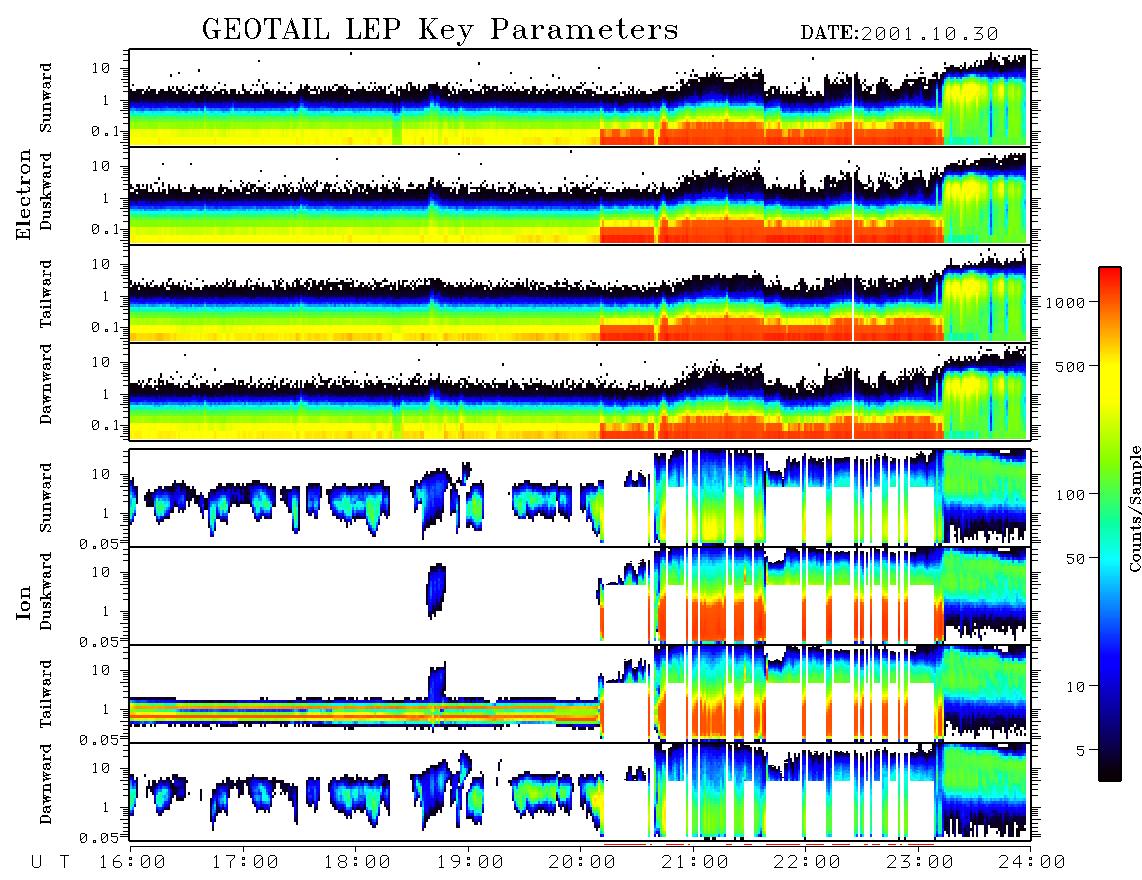The image size is (1142, 880).
Task: Select the 100 colorbar tick label
Action: (x=1071, y=495)
